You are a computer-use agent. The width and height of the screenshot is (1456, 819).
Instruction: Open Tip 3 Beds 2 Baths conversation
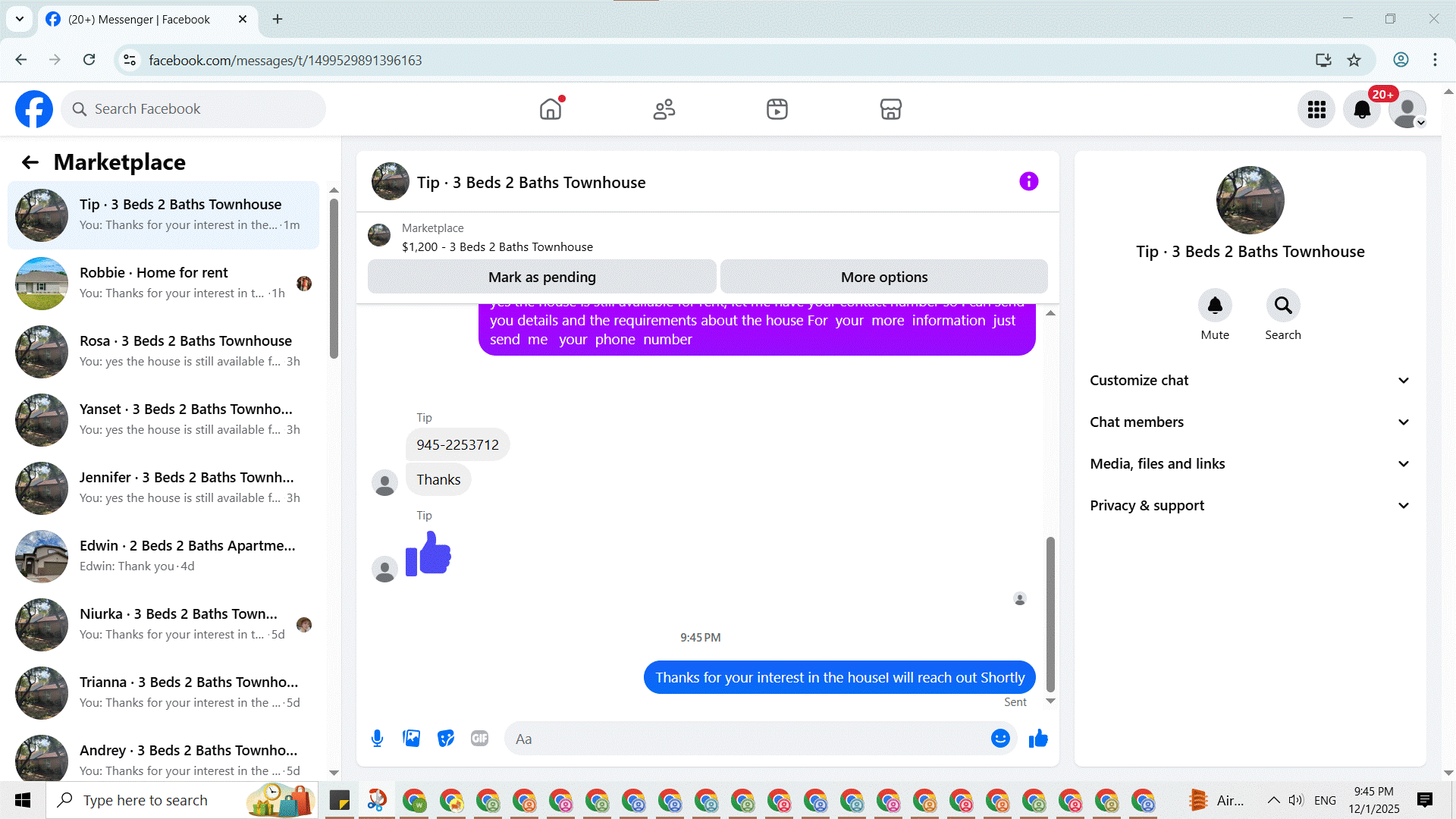click(163, 215)
